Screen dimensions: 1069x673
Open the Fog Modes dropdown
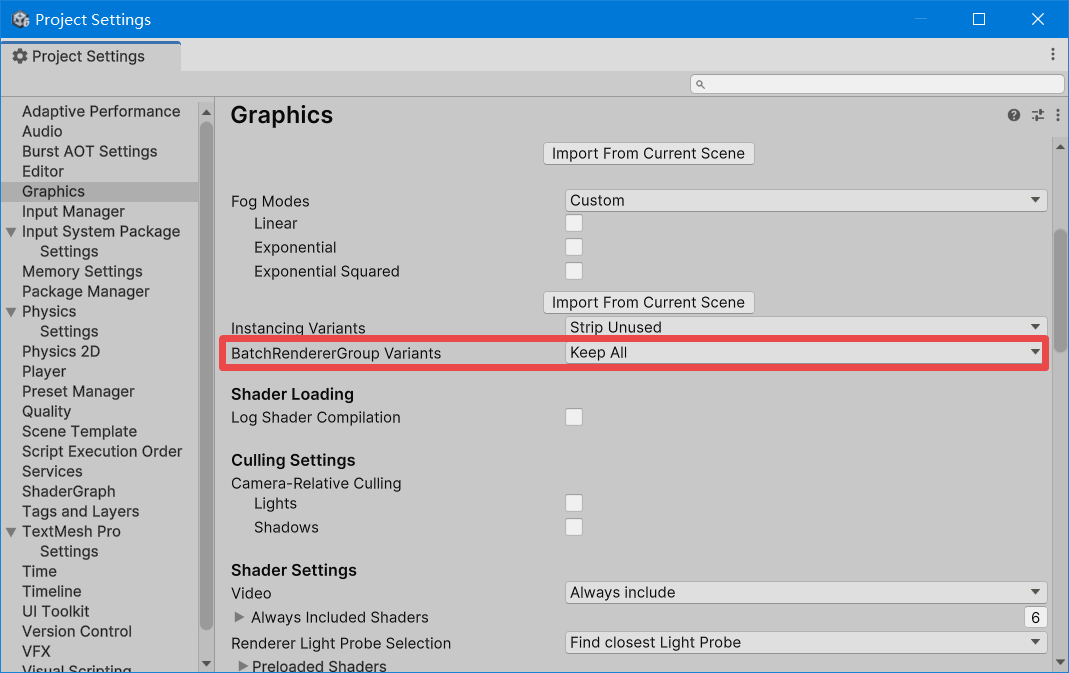(806, 200)
